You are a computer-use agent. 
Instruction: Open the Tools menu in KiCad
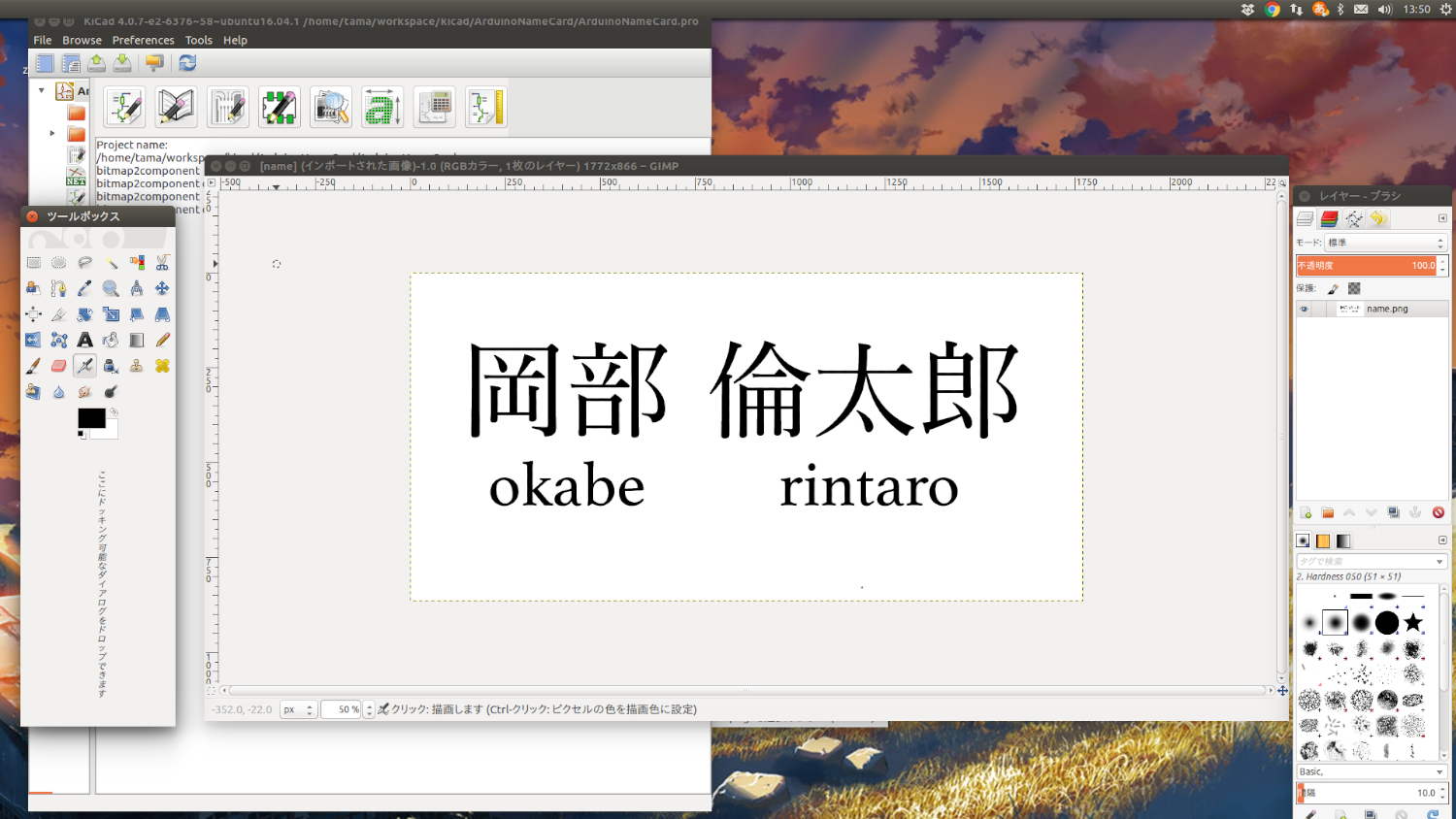[x=199, y=40]
